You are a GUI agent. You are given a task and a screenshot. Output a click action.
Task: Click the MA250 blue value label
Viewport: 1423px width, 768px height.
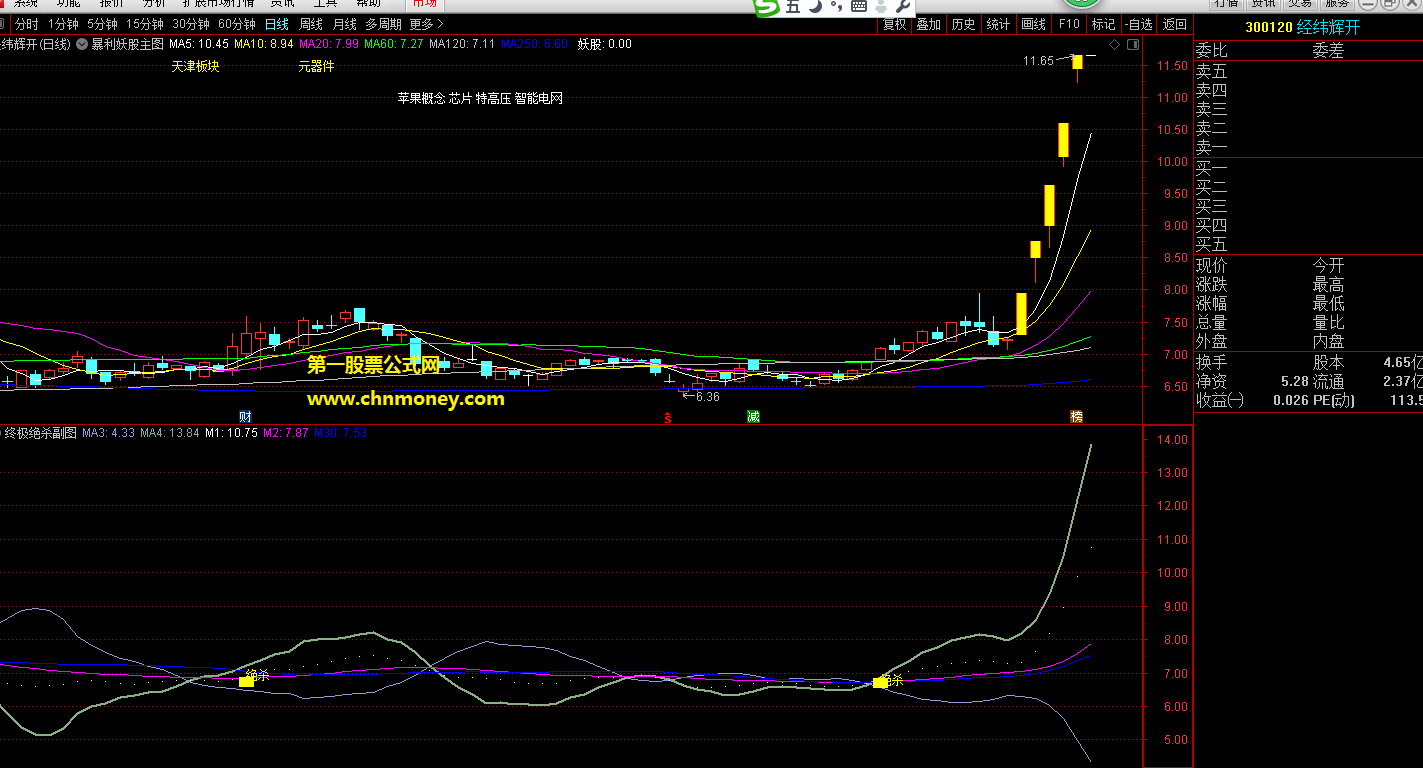coord(535,44)
